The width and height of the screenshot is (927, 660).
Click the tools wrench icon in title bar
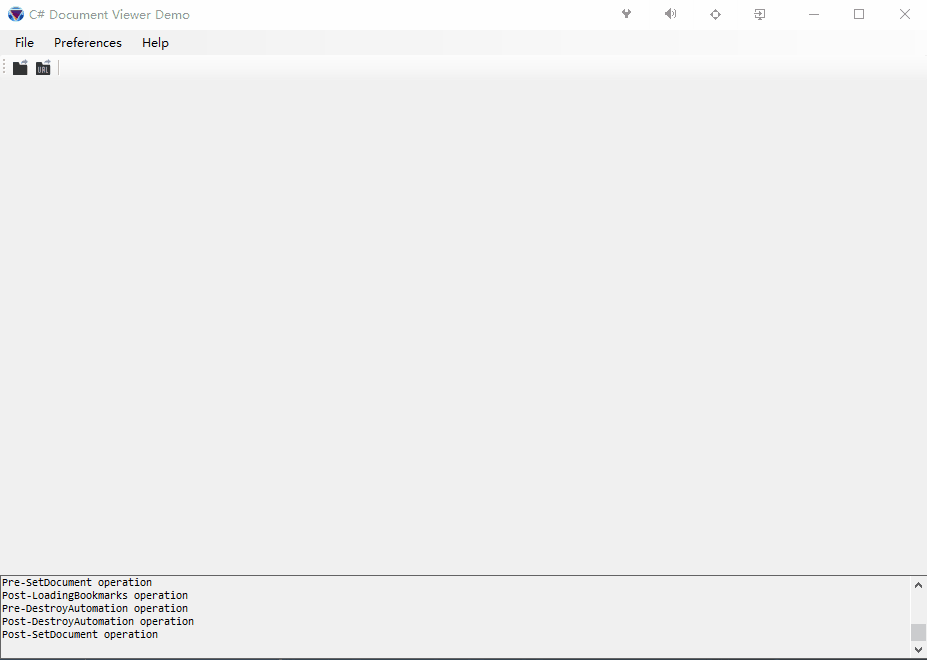point(626,14)
